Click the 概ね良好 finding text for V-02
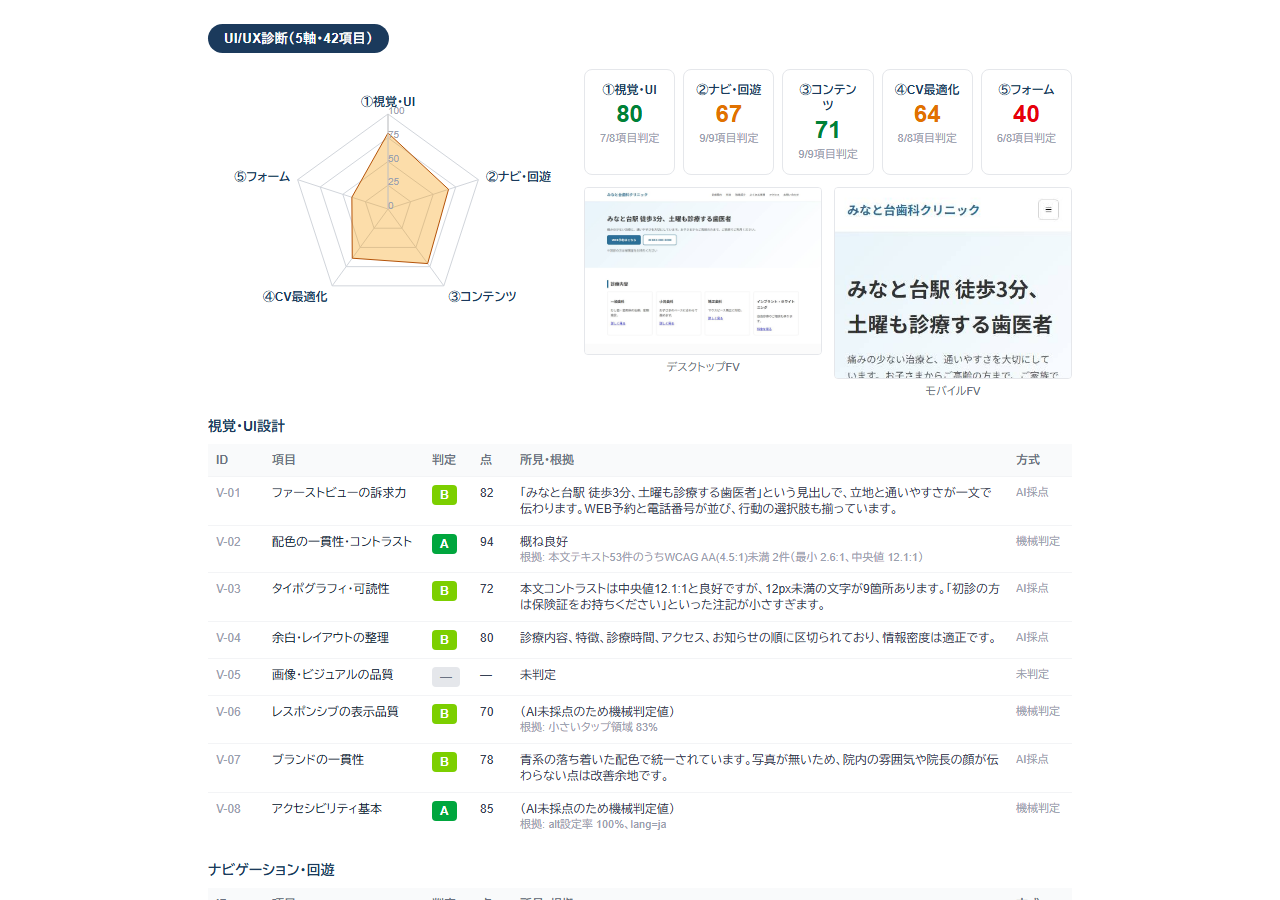 point(544,541)
